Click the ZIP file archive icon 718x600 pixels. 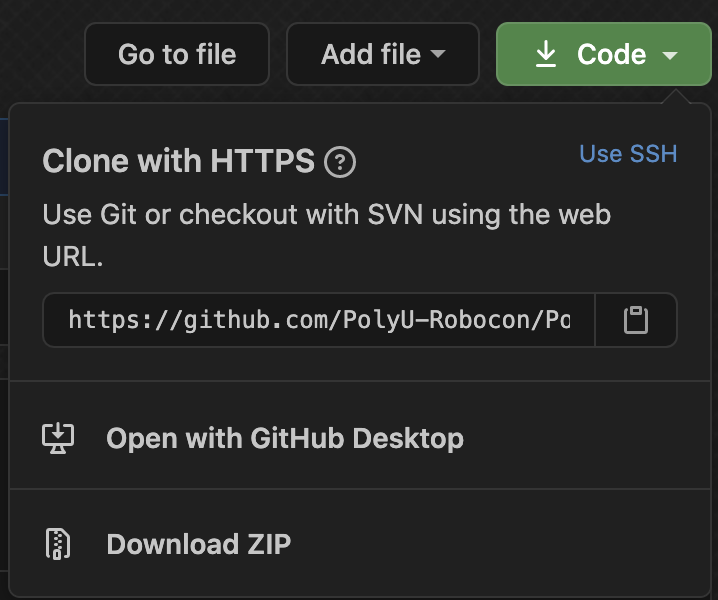point(58,544)
